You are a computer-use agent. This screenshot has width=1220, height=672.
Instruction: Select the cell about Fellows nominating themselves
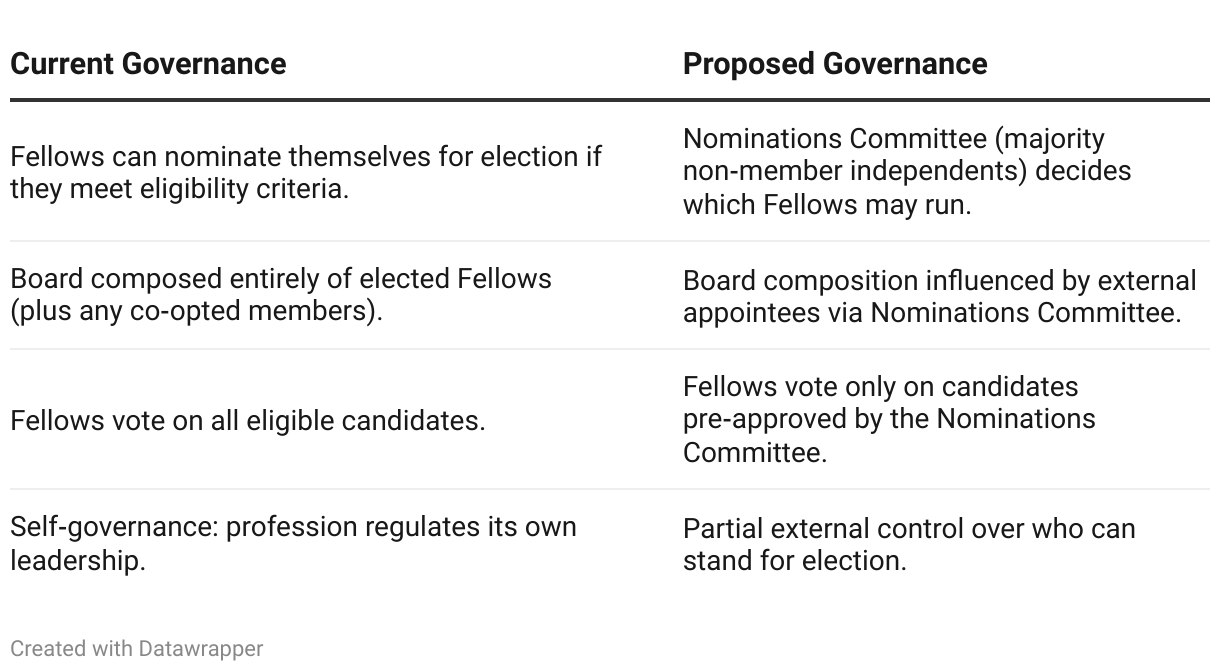306,172
